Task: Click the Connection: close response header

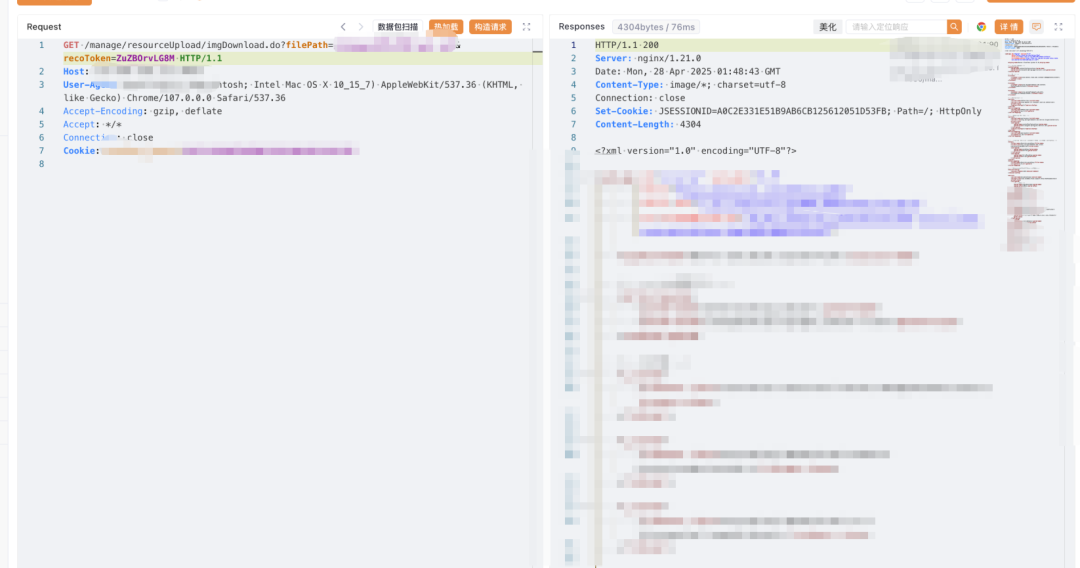Action: click(x=640, y=98)
